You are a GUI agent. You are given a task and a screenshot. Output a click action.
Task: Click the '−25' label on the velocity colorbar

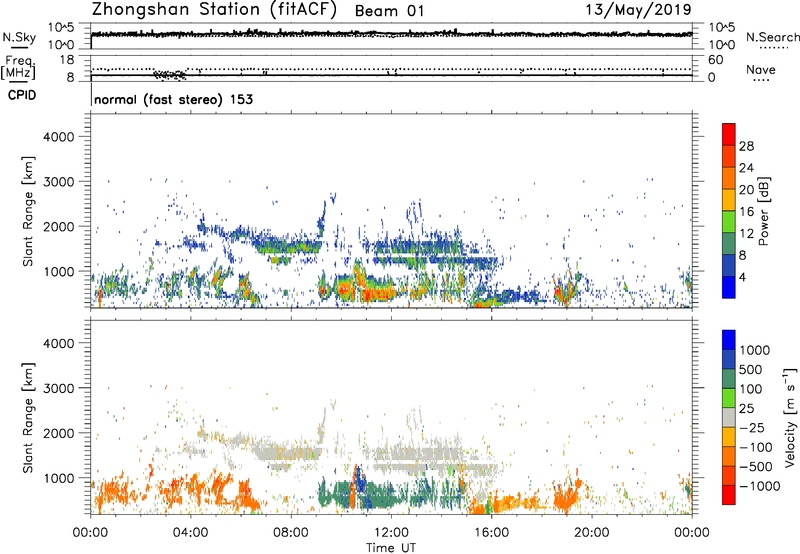click(x=754, y=428)
